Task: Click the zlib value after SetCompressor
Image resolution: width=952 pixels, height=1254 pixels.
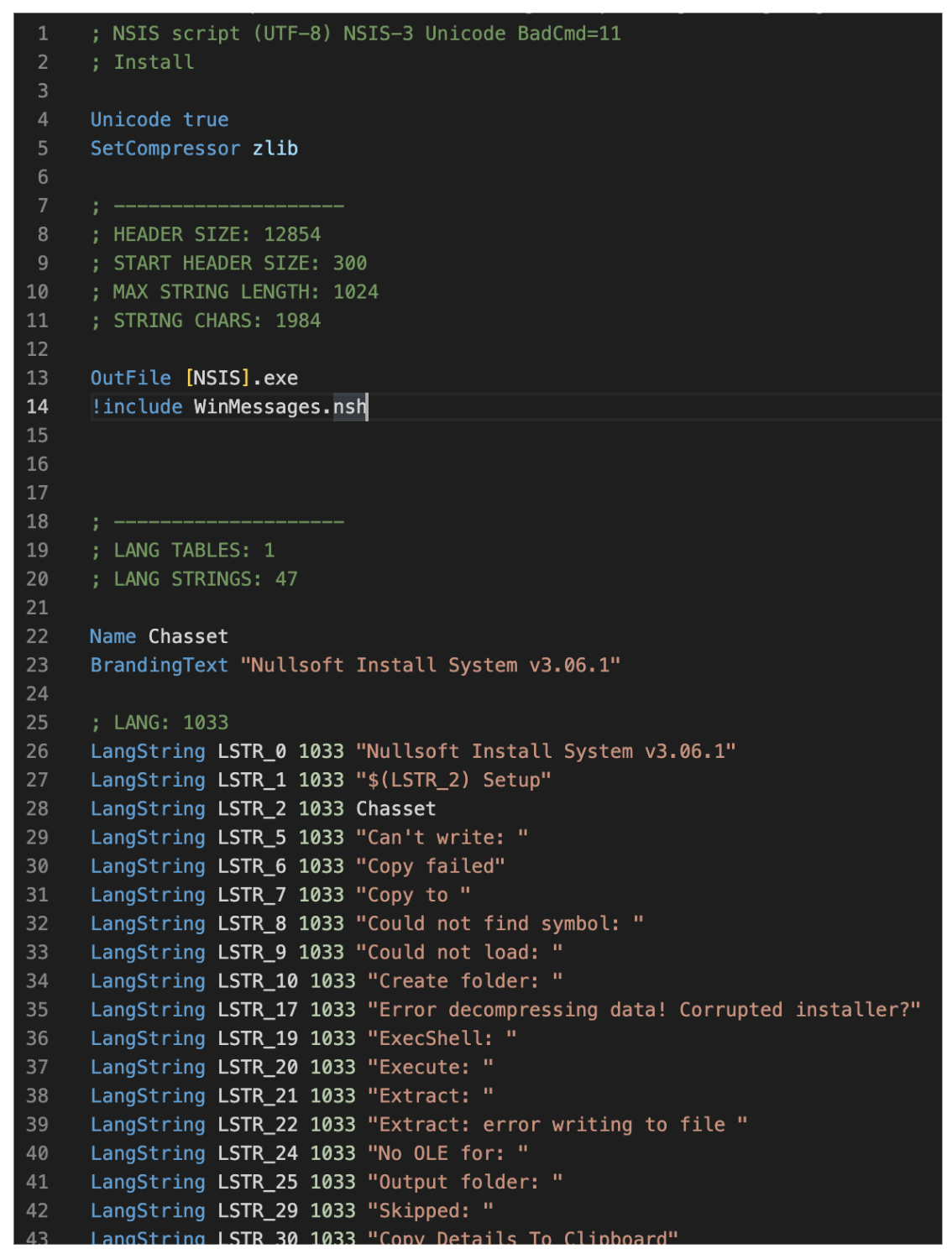Action: tap(275, 149)
